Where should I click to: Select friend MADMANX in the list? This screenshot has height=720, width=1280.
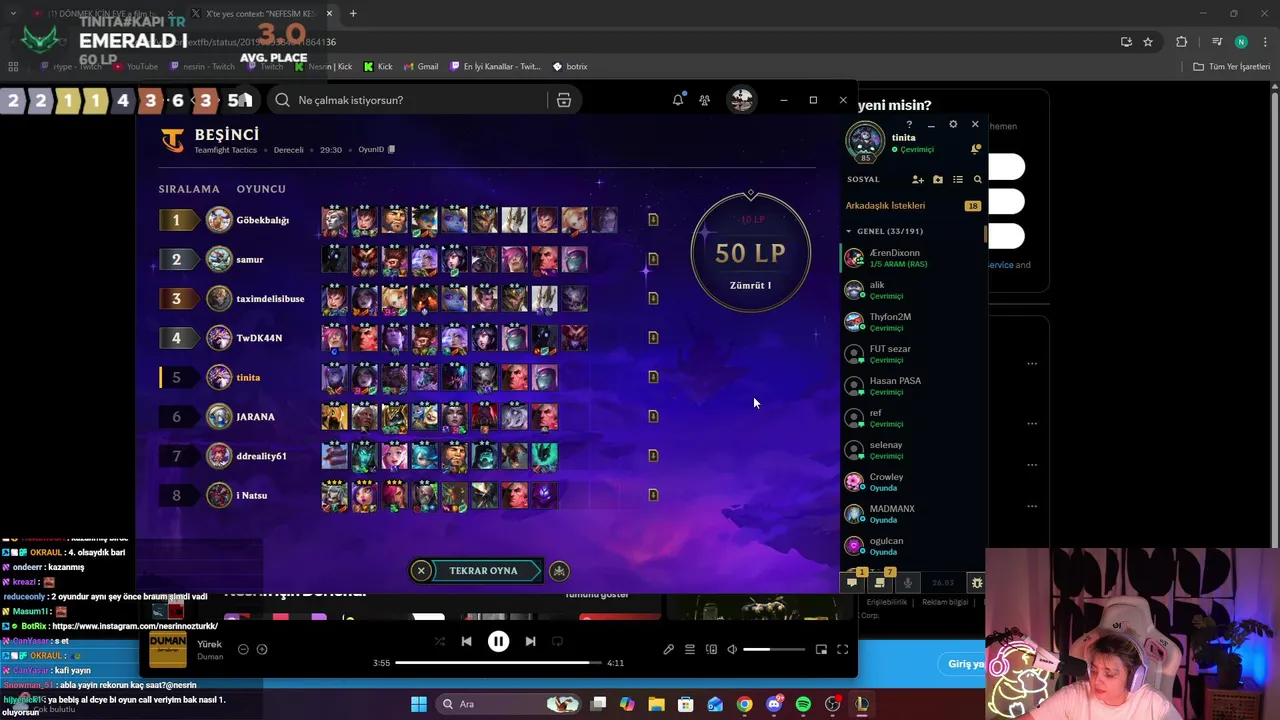click(914, 514)
